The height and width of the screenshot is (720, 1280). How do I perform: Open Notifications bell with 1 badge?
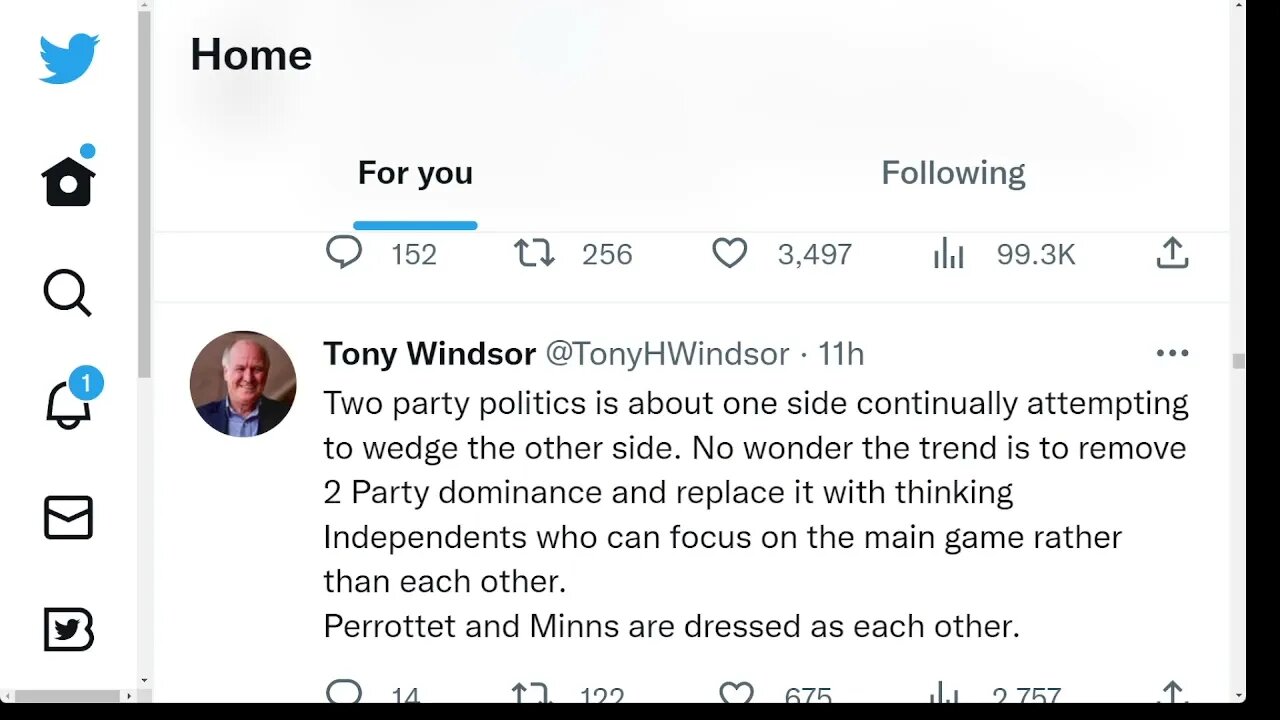click(68, 402)
